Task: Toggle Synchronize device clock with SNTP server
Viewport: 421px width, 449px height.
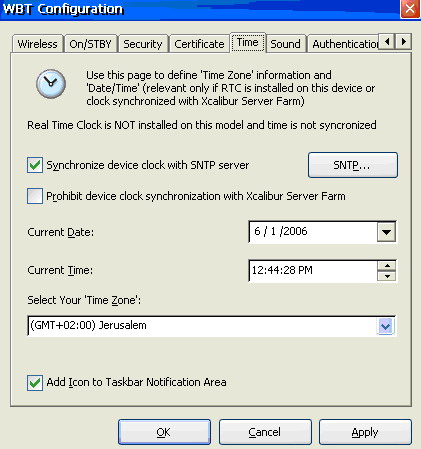Action: pyautogui.click(x=35, y=165)
